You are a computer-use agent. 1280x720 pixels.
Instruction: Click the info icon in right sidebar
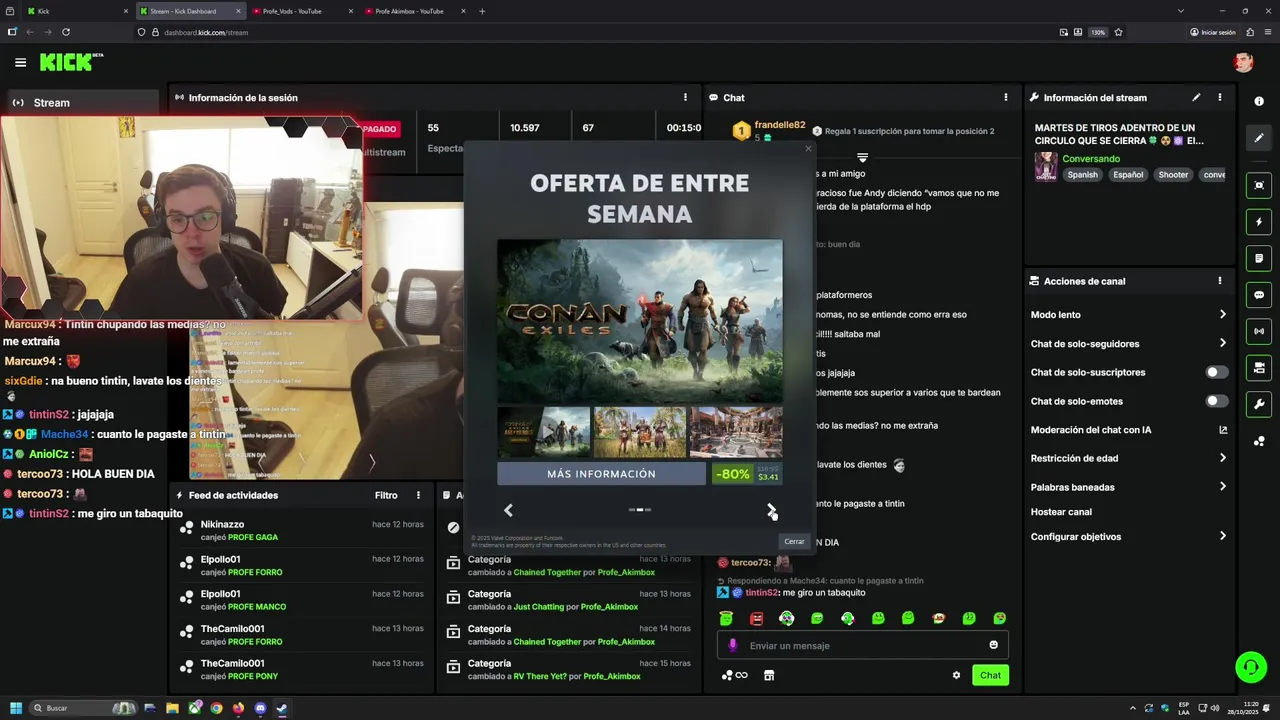(1259, 101)
